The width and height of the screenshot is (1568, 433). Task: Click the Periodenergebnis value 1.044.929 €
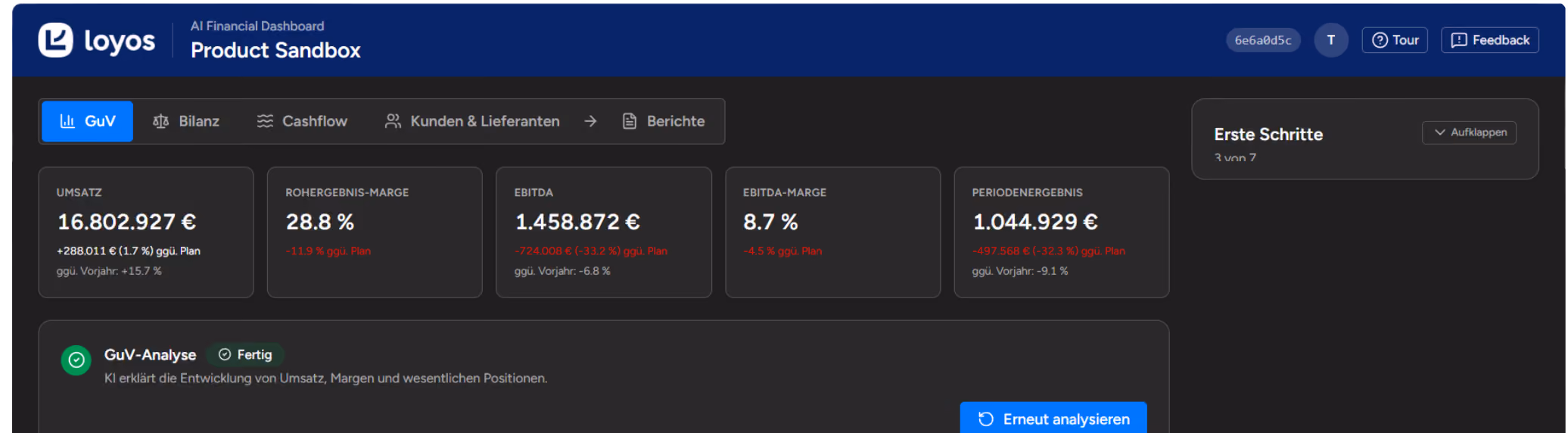click(1035, 222)
